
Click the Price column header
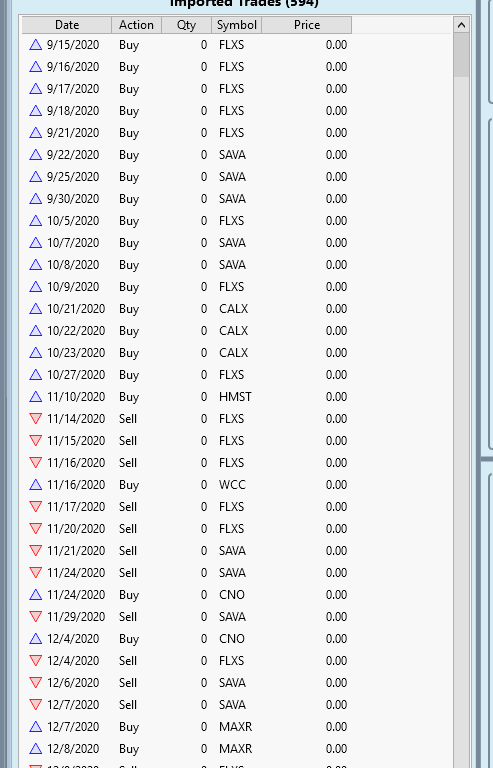pos(306,25)
